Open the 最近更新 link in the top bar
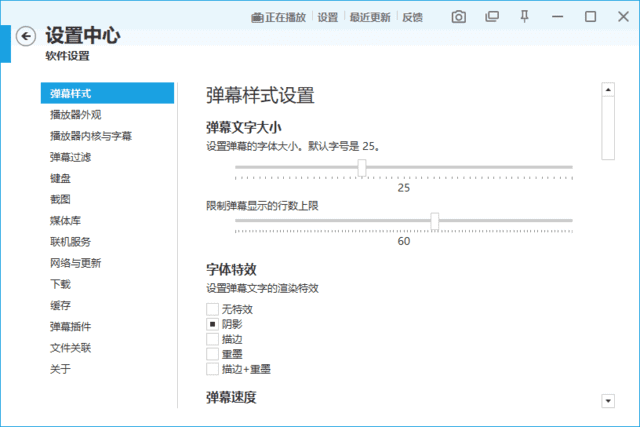The image size is (640, 427). tap(370, 17)
